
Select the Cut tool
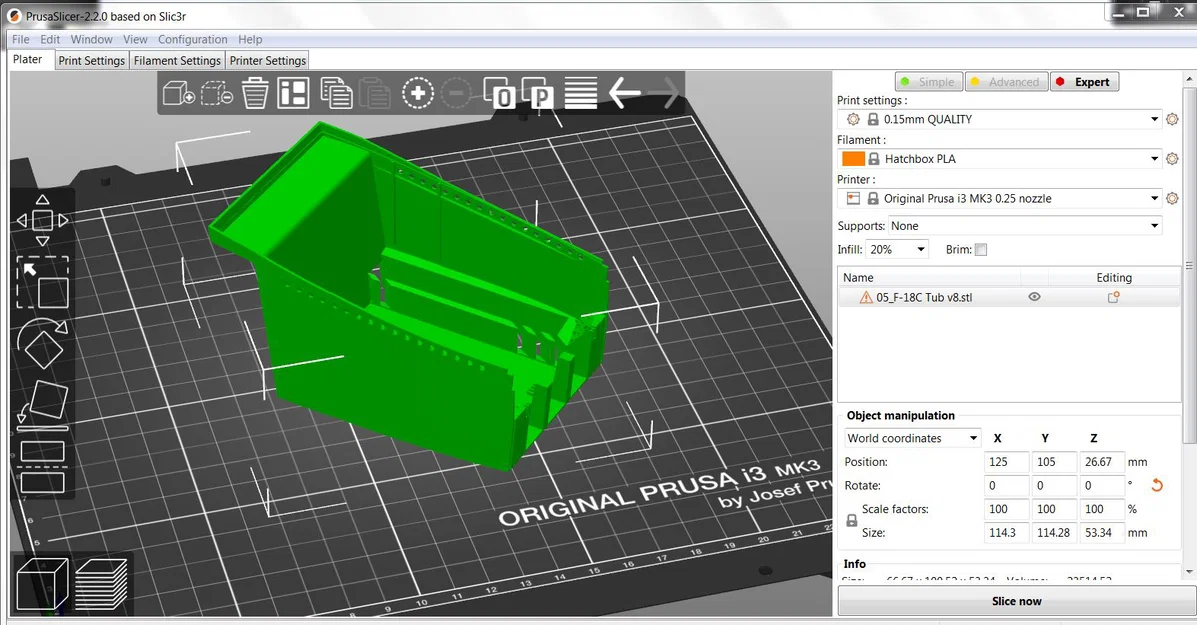click(43, 466)
